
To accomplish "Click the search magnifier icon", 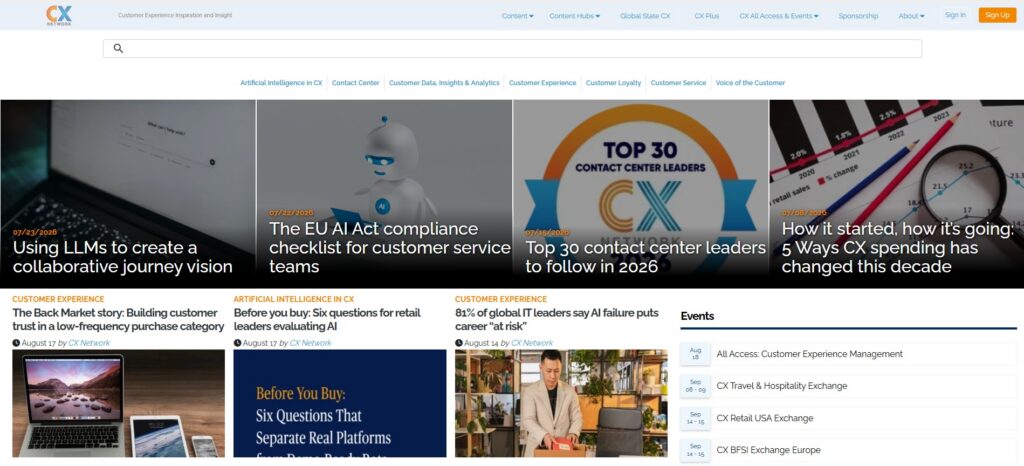I will point(118,48).
